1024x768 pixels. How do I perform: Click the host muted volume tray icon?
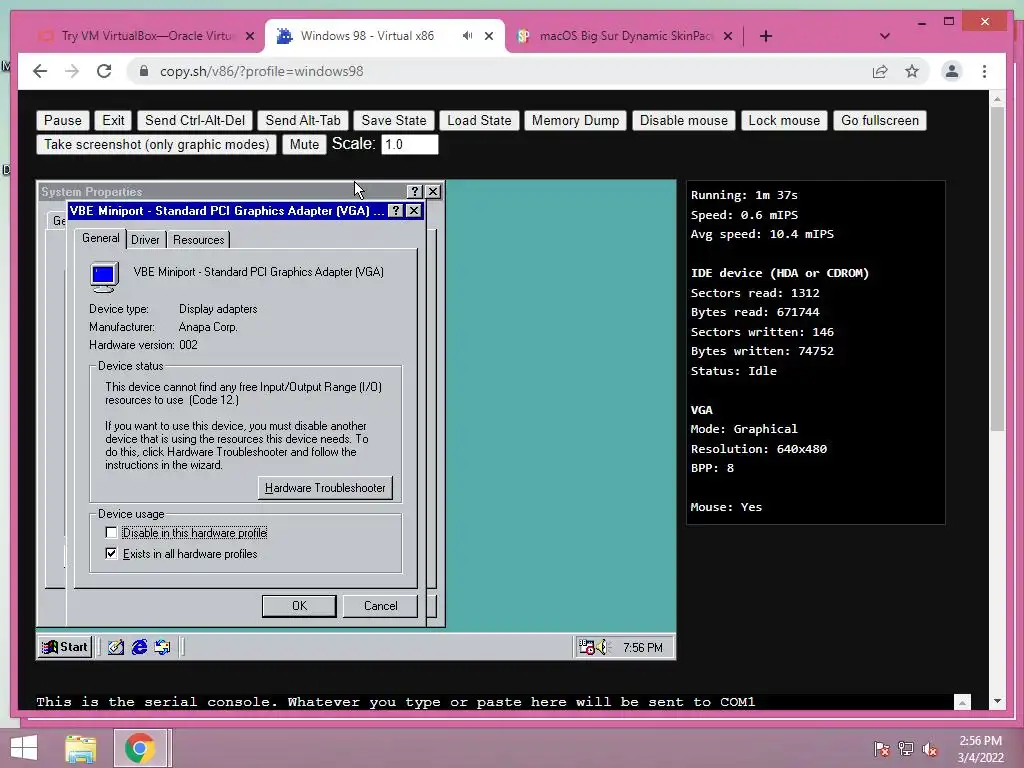coord(930,749)
